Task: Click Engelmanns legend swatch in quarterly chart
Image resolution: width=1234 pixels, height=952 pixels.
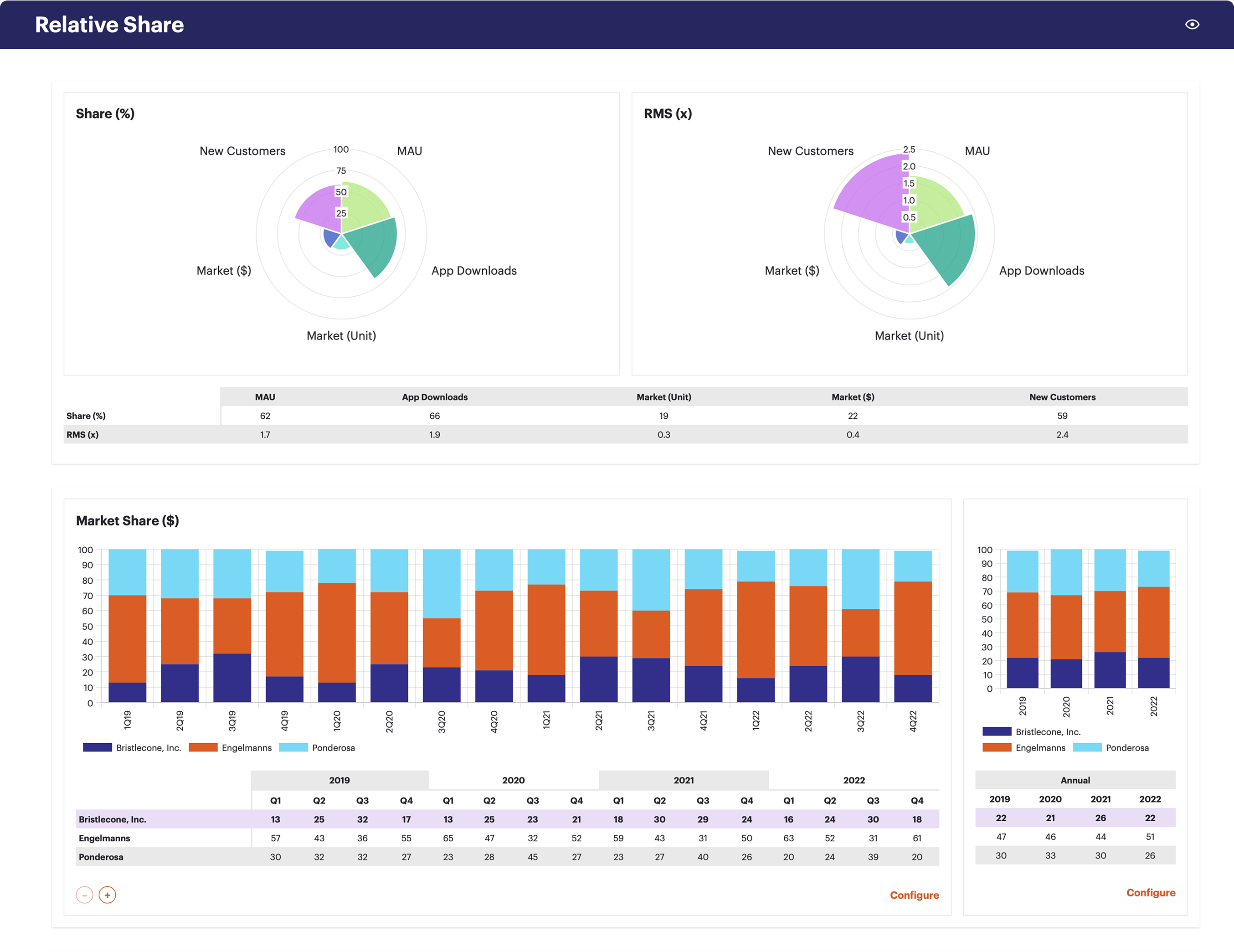Action: [203, 747]
